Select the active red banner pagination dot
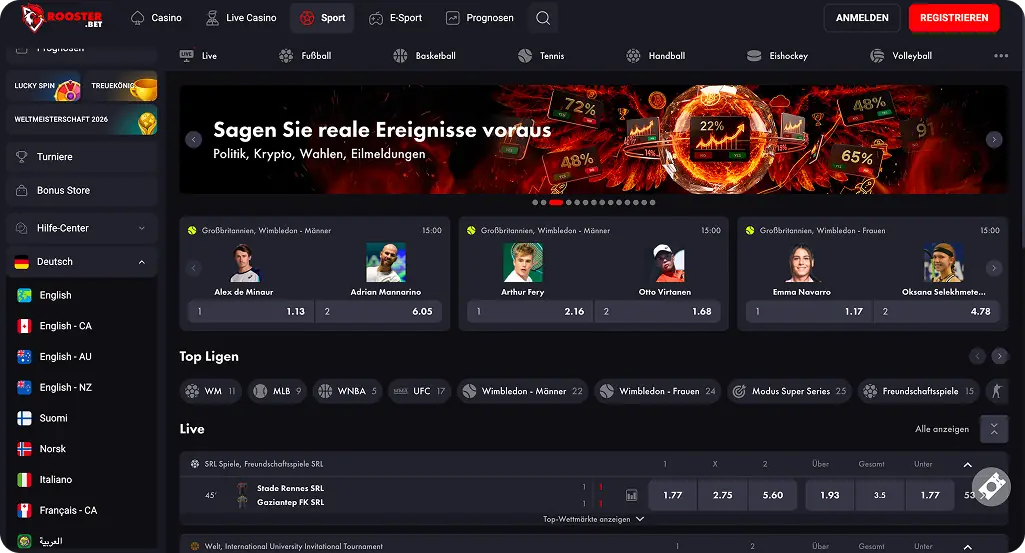The width and height of the screenshot is (1025, 553). [x=556, y=203]
